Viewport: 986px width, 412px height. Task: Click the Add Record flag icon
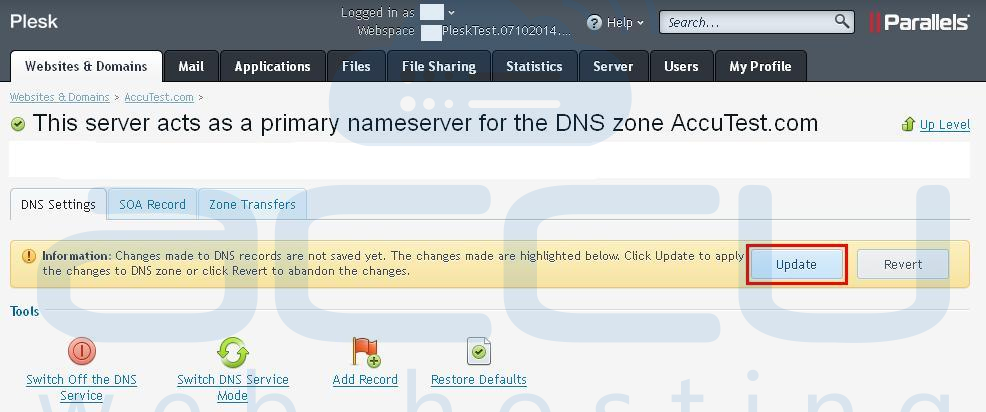pyautogui.click(x=365, y=352)
